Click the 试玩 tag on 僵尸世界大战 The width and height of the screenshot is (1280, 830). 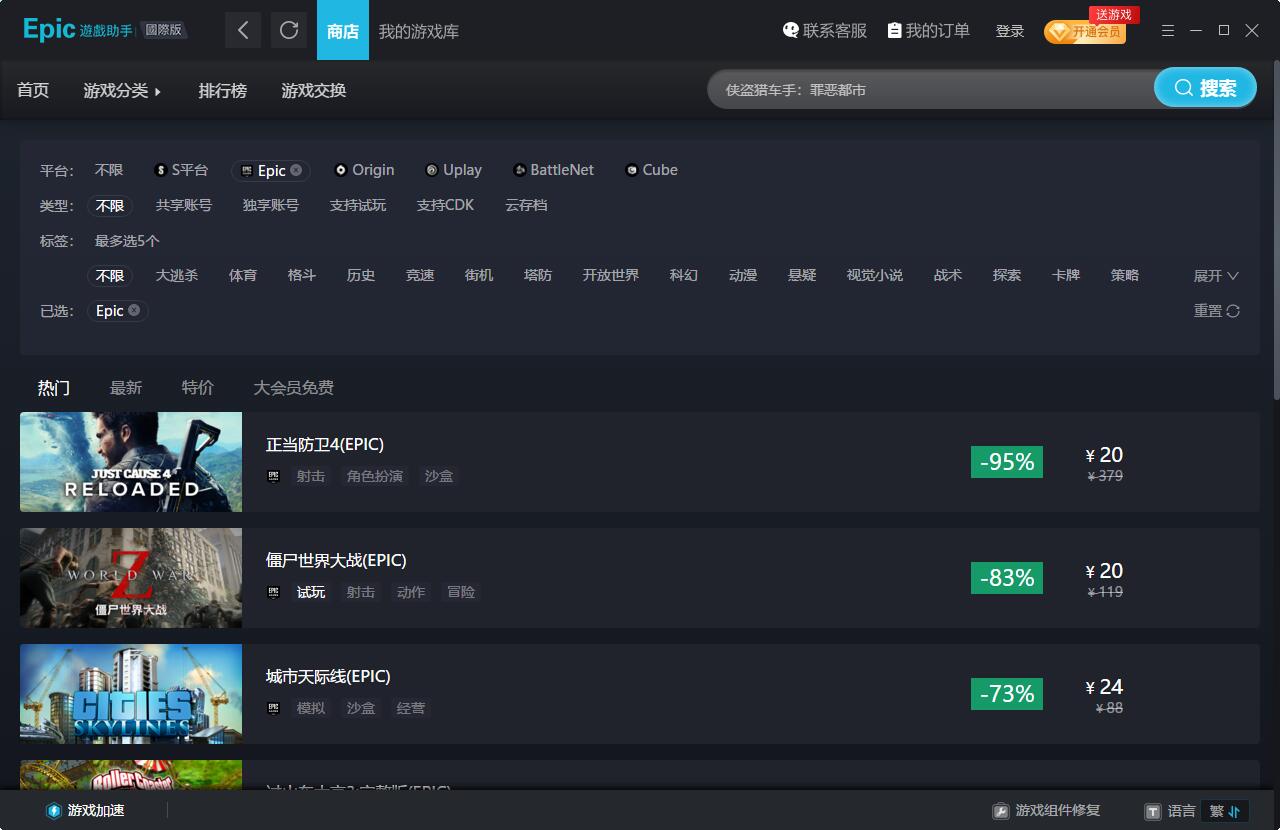coord(311,592)
